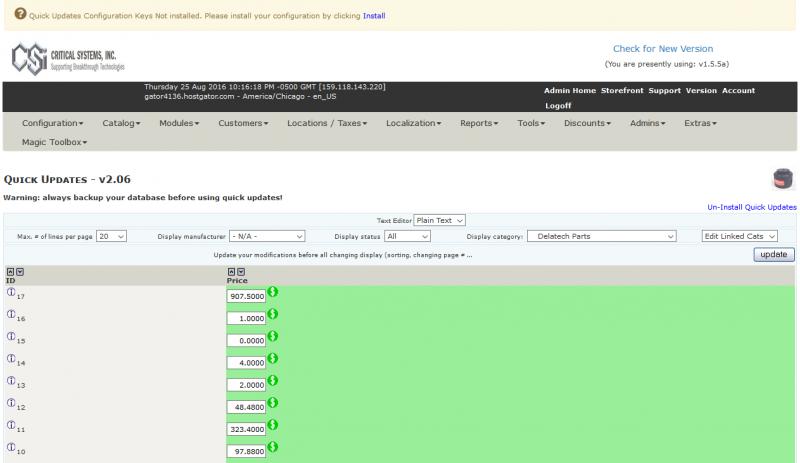Open the Catalog menu

pyautogui.click(x=121, y=123)
